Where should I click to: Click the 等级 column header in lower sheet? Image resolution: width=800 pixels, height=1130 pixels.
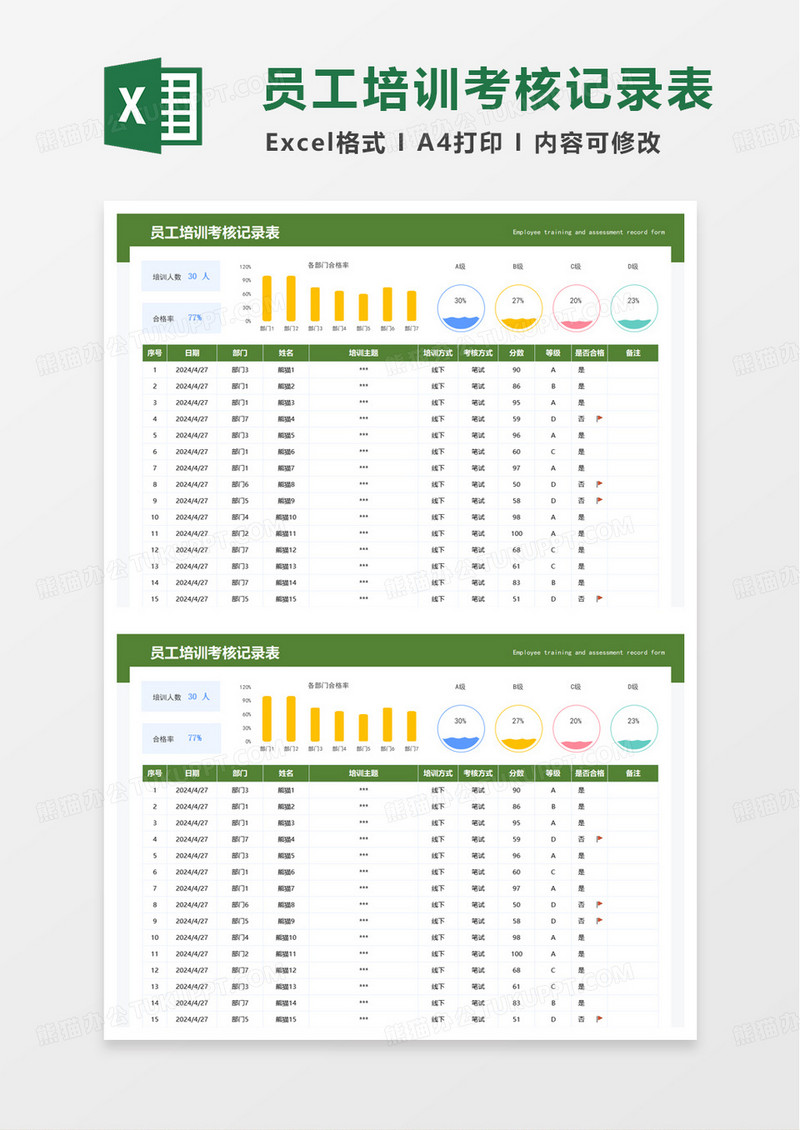(553, 773)
